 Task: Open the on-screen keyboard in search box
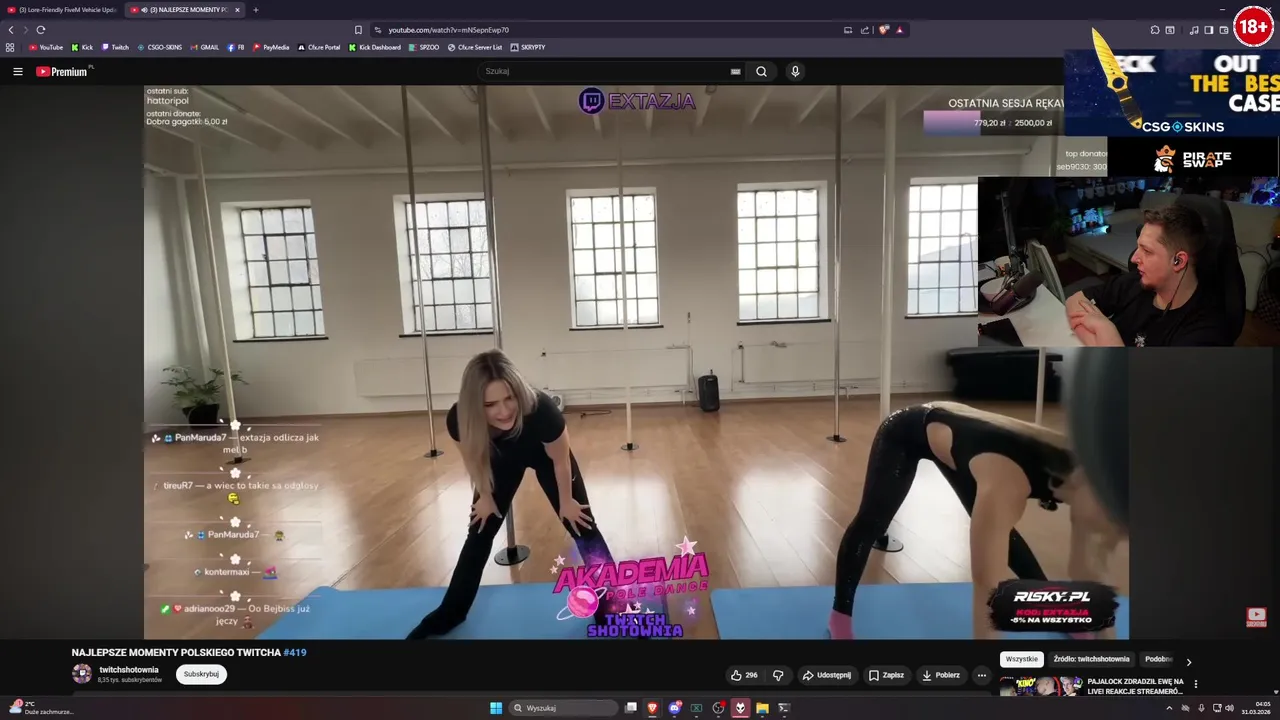click(735, 71)
